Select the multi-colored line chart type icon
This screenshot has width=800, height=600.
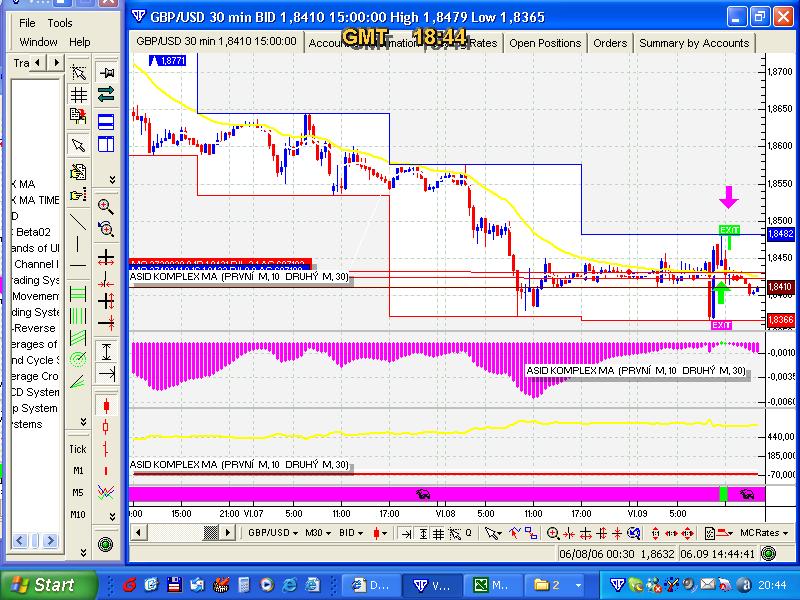[106, 491]
